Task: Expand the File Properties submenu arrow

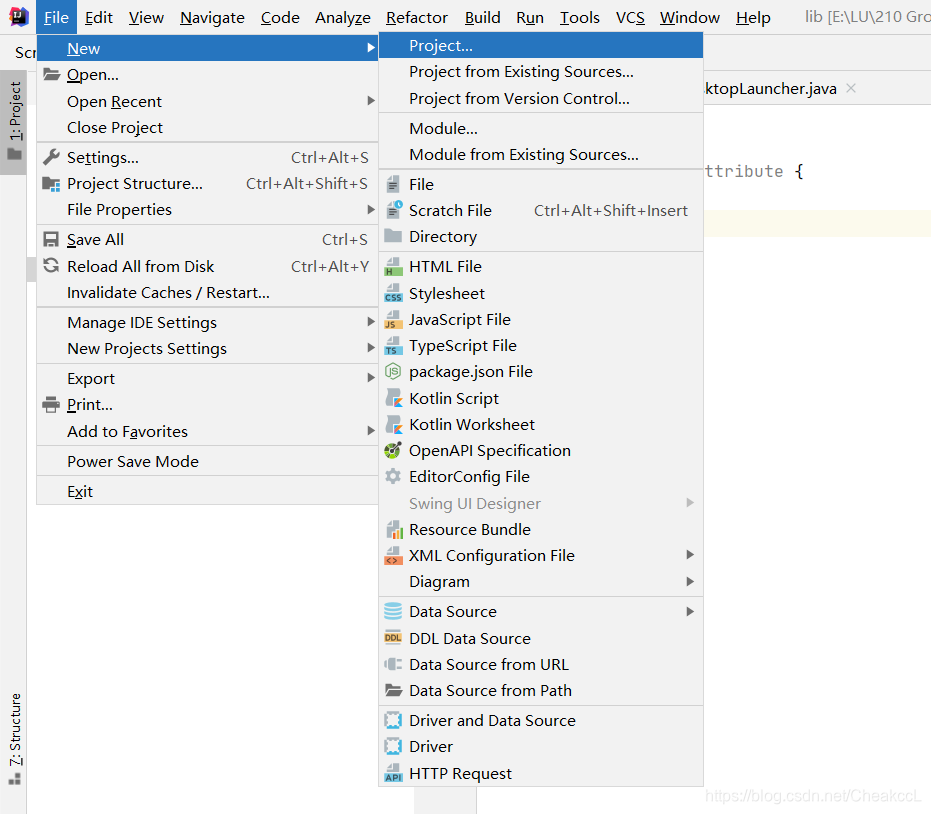Action: pos(371,210)
